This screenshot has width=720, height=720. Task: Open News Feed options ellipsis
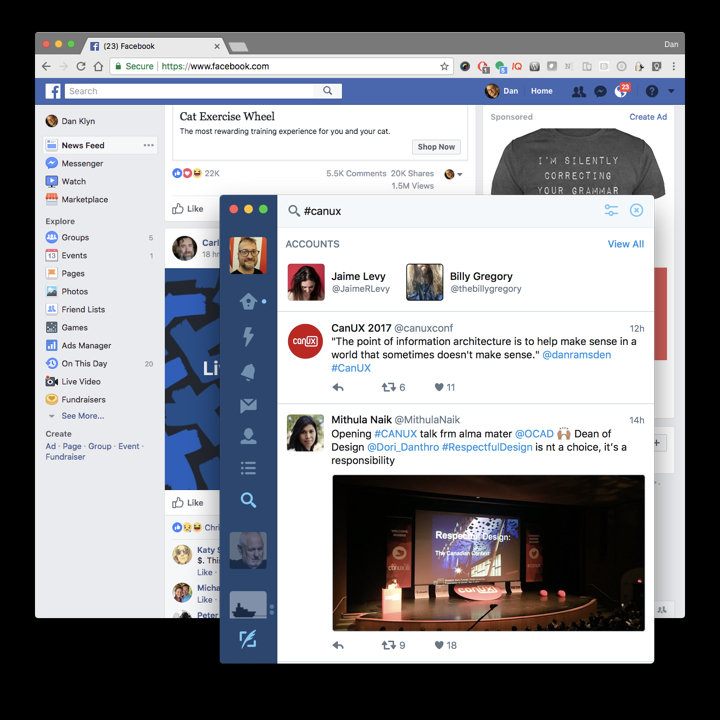[148, 145]
